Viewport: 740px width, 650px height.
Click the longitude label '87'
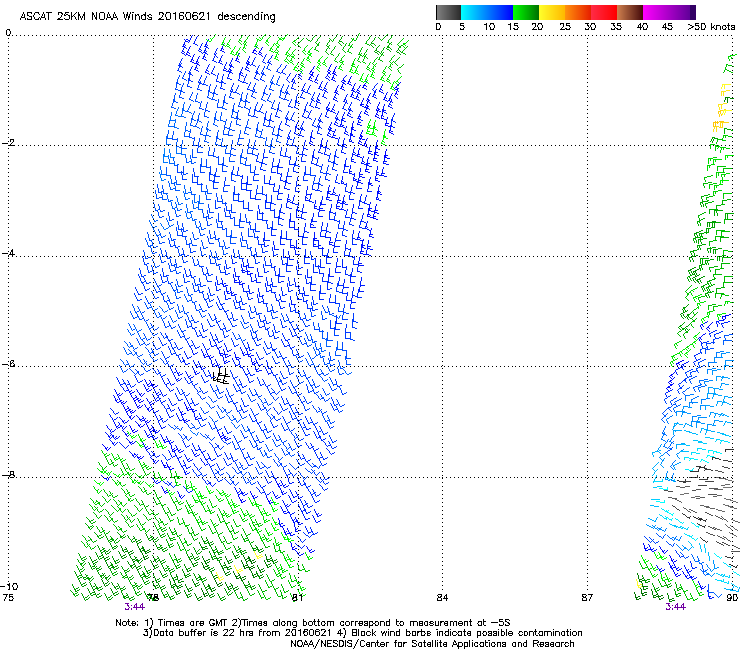pos(587,598)
